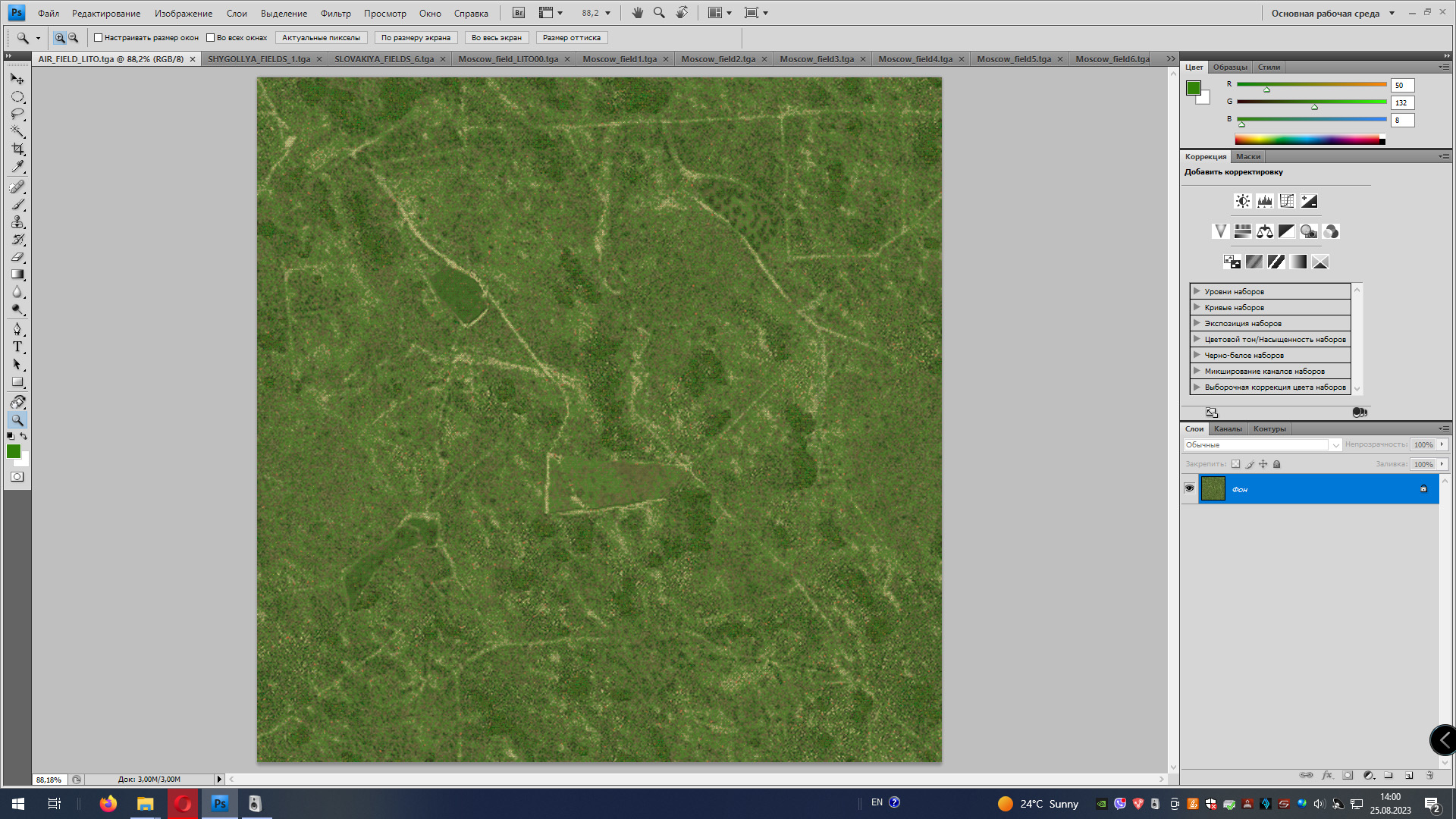Select the Clone Stamp tool

click(17, 222)
